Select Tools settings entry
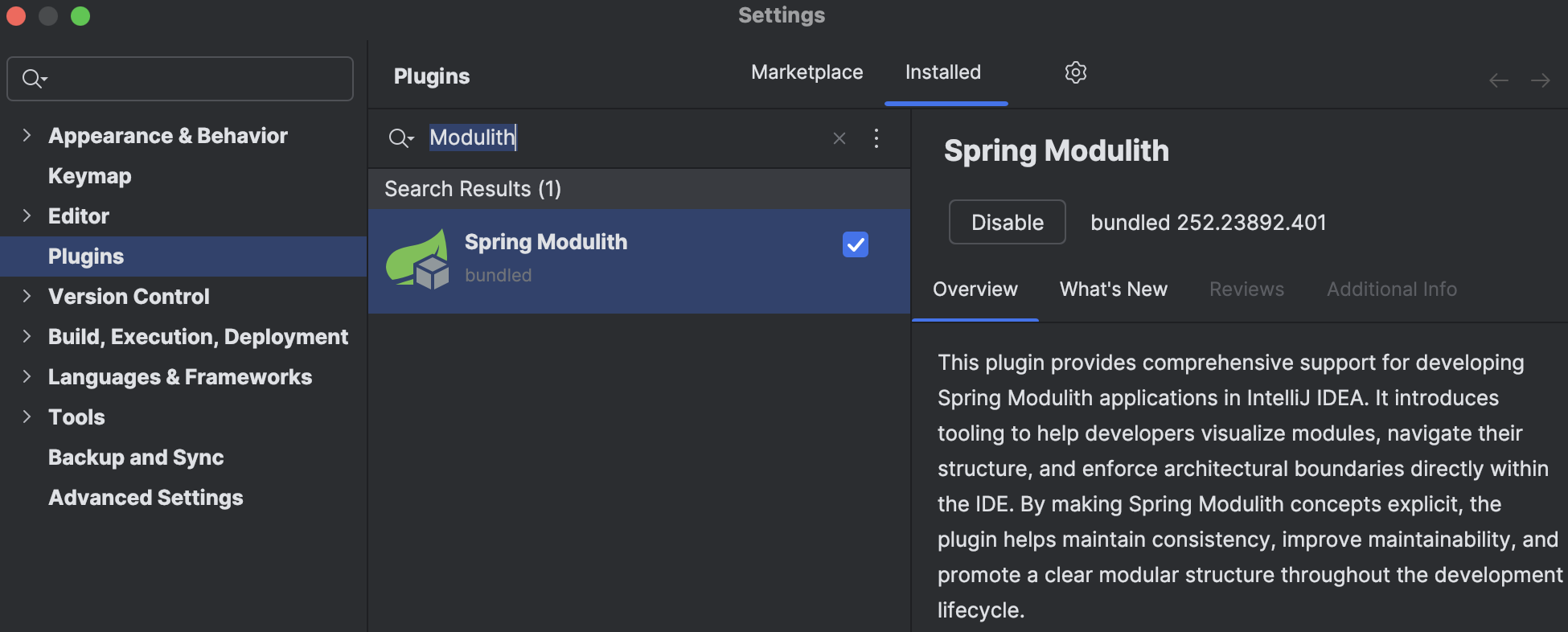 click(76, 417)
